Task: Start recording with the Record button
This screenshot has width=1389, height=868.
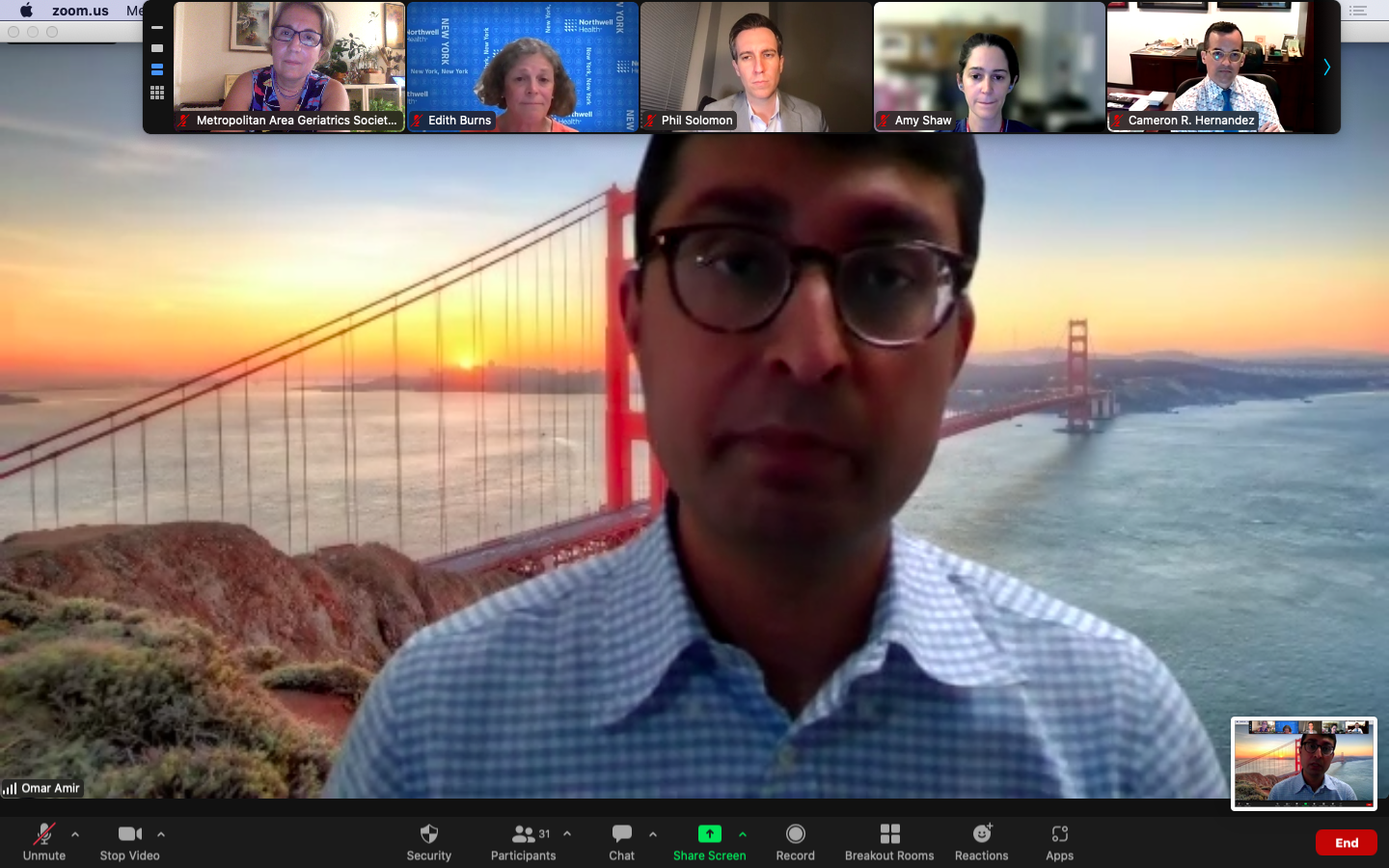Action: tap(796, 842)
